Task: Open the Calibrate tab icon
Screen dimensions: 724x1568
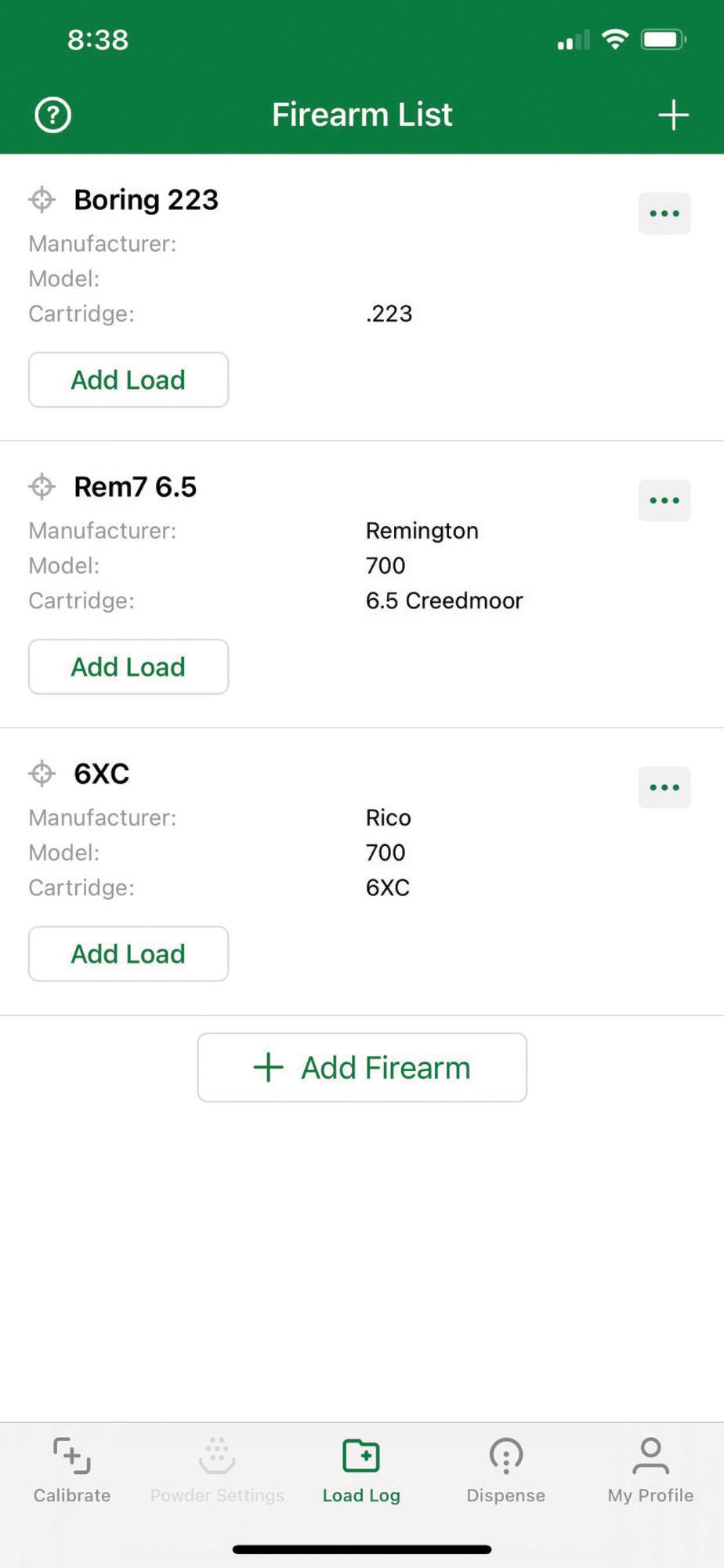Action: tap(72, 1456)
